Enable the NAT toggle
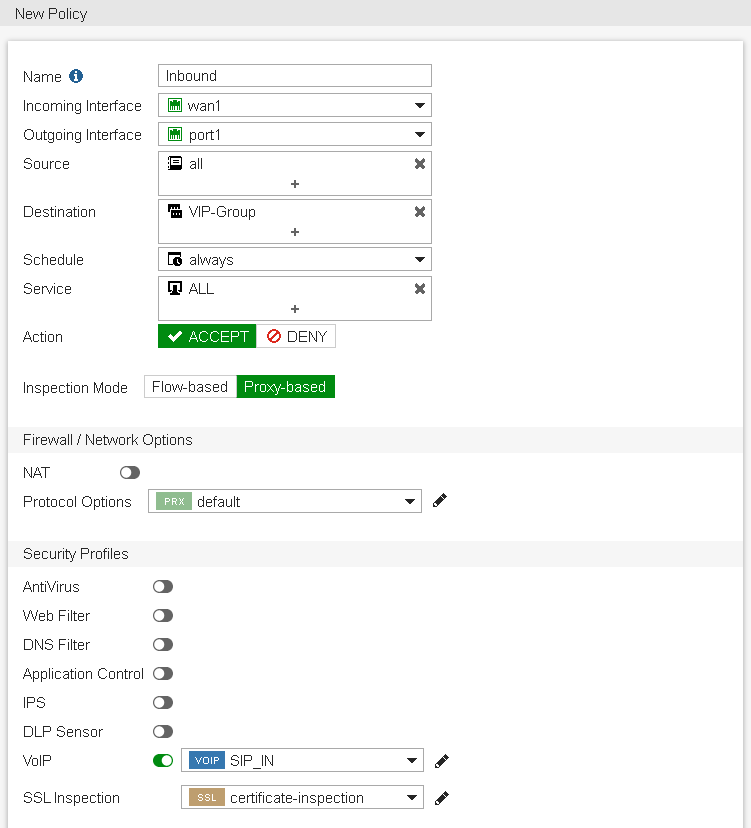751x828 pixels. click(x=129, y=472)
